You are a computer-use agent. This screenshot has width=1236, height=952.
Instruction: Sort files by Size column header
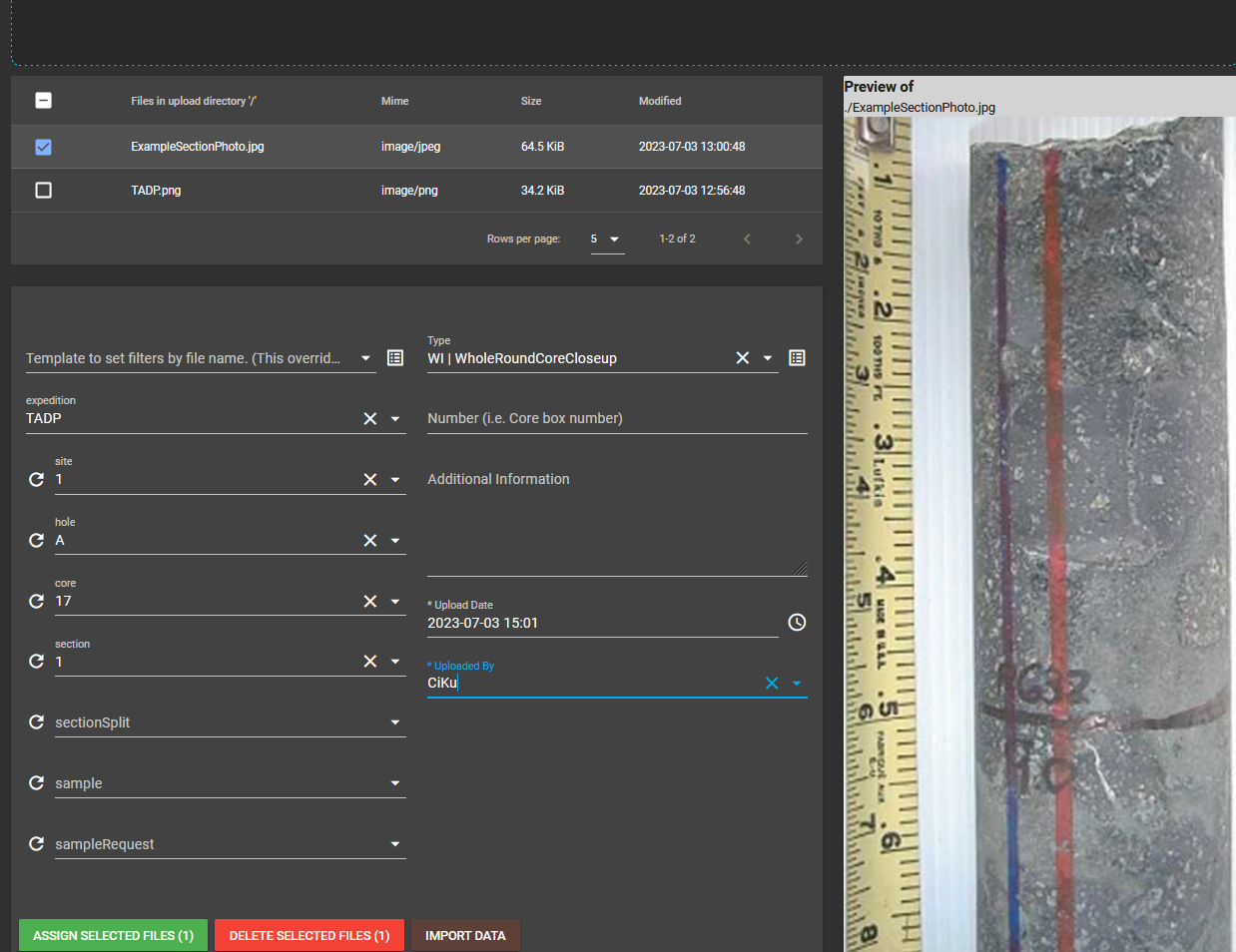pos(531,102)
